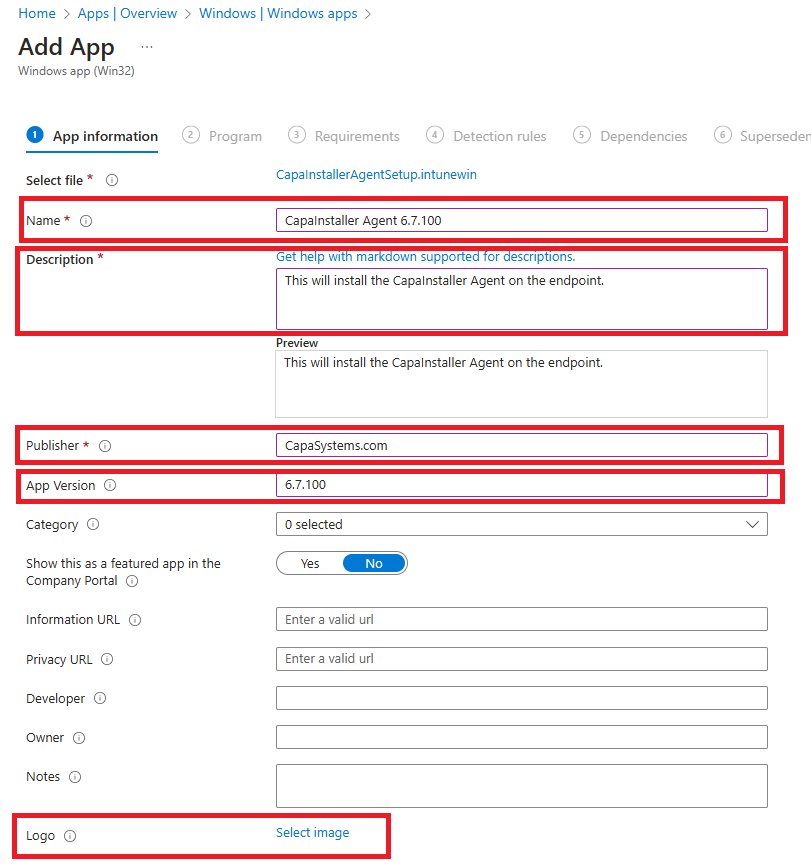Go to the Dependencies step tab
This screenshot has width=811, height=868.
630,136
